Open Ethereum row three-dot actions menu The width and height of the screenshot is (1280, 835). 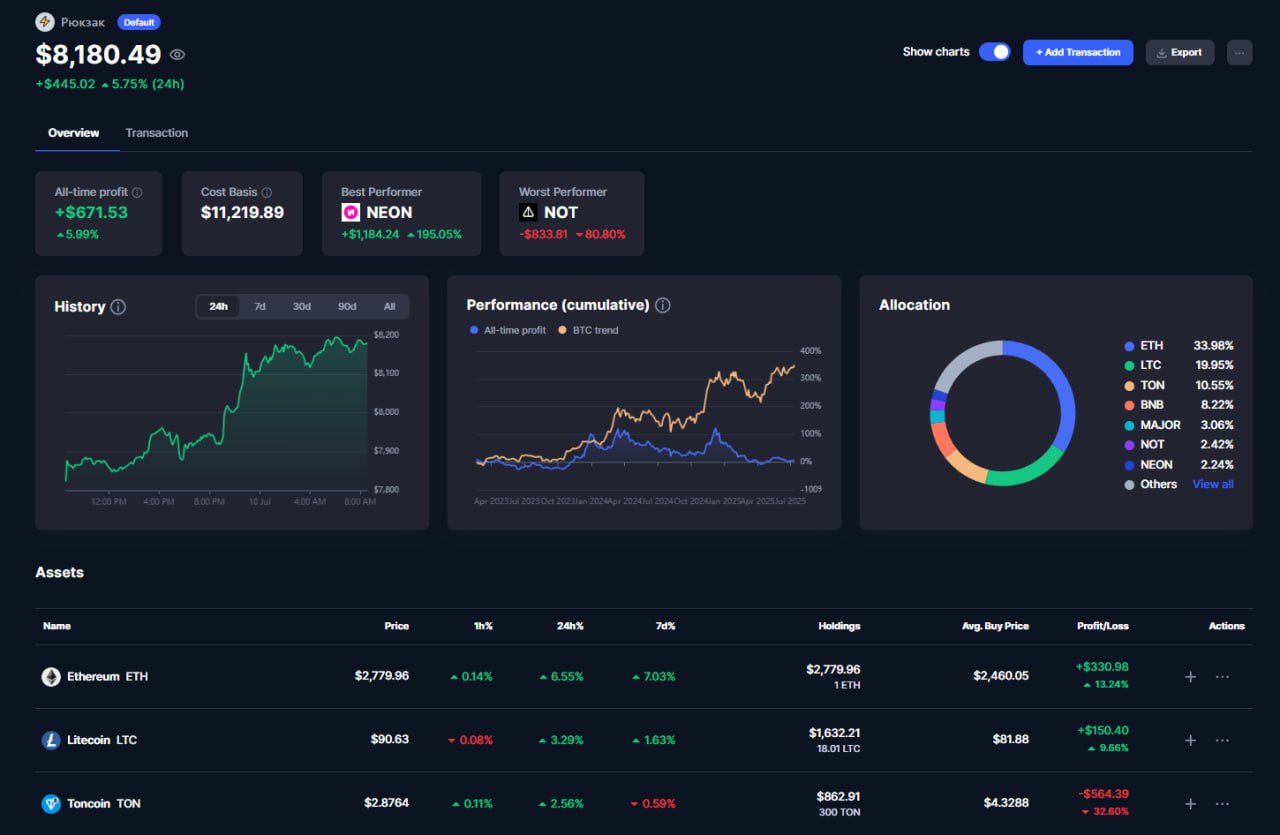[1222, 677]
